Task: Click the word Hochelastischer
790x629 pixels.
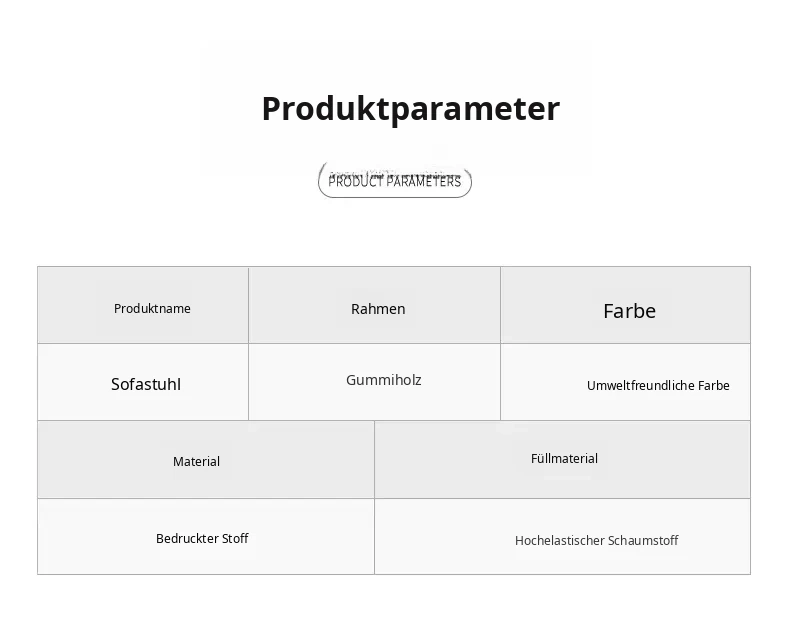Action: [x=560, y=541]
